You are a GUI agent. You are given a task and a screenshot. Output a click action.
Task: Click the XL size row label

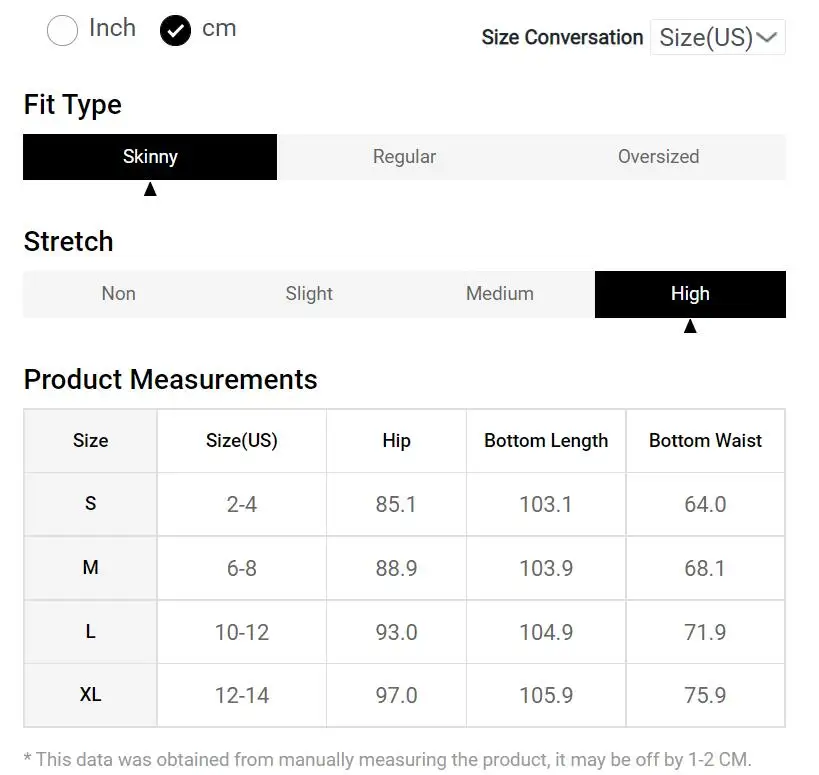coord(90,695)
